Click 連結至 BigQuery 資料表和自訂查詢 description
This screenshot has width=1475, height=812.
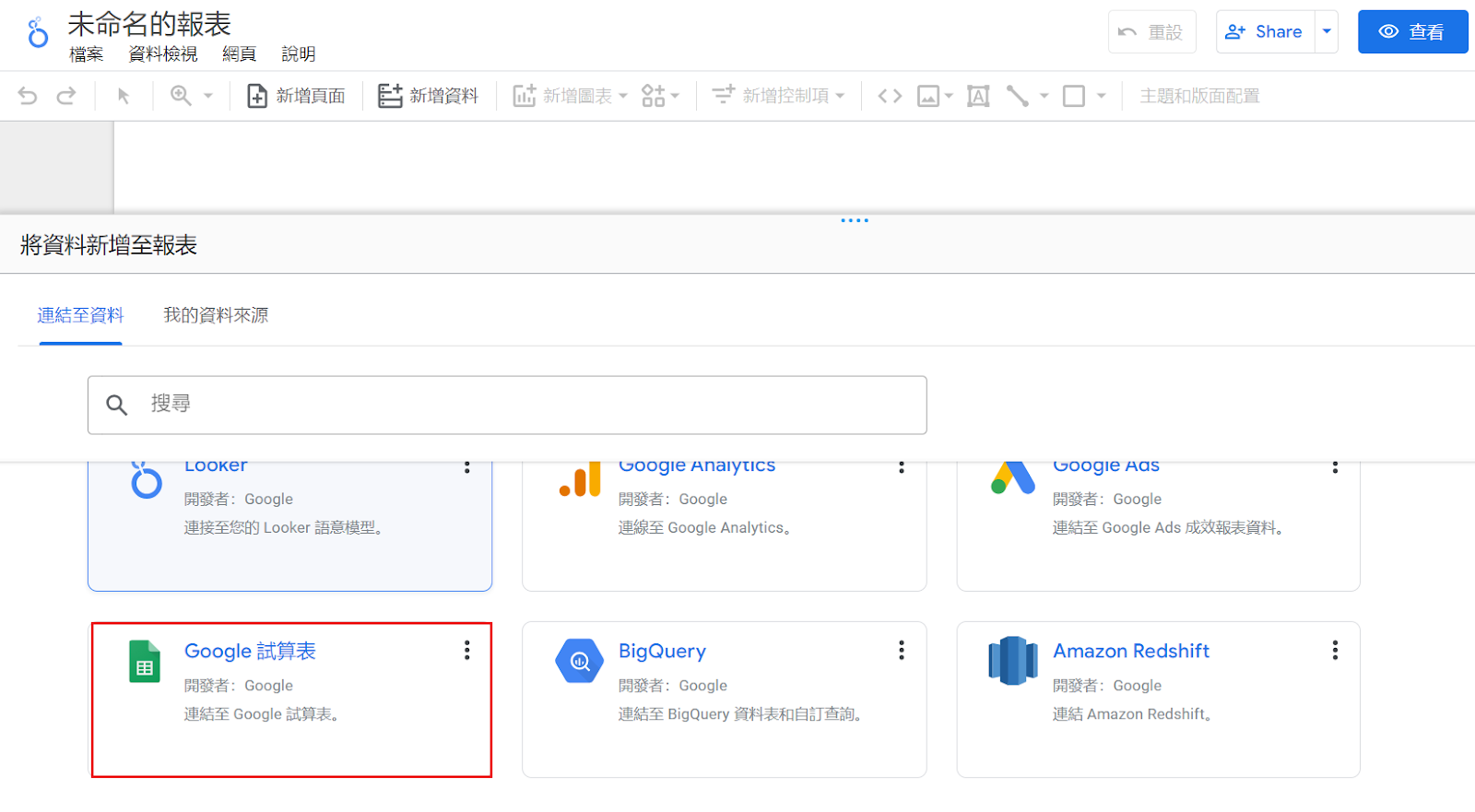(x=740, y=714)
